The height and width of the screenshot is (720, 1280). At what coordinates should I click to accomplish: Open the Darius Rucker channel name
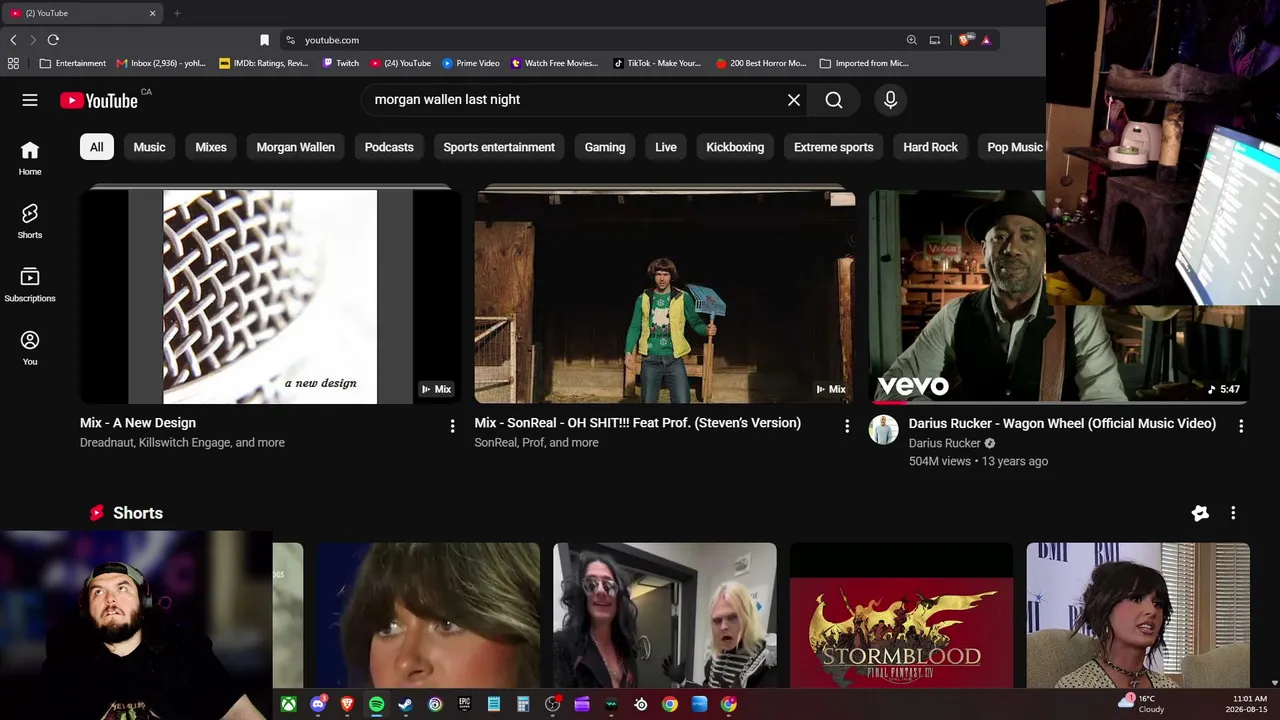(x=944, y=443)
